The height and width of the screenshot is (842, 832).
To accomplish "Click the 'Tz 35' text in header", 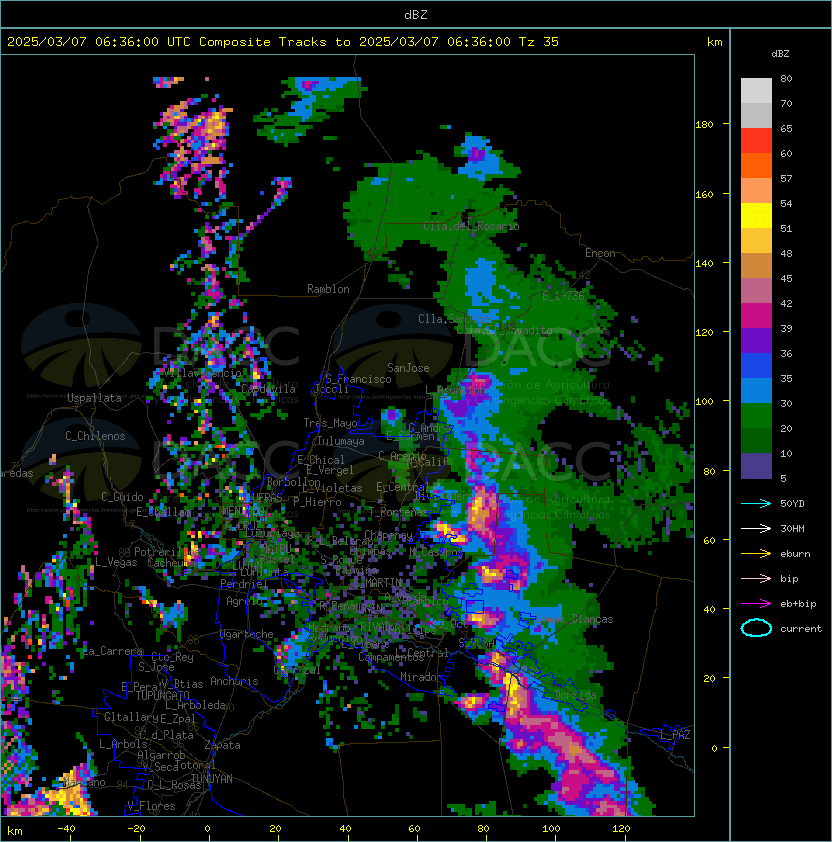I will (539, 42).
